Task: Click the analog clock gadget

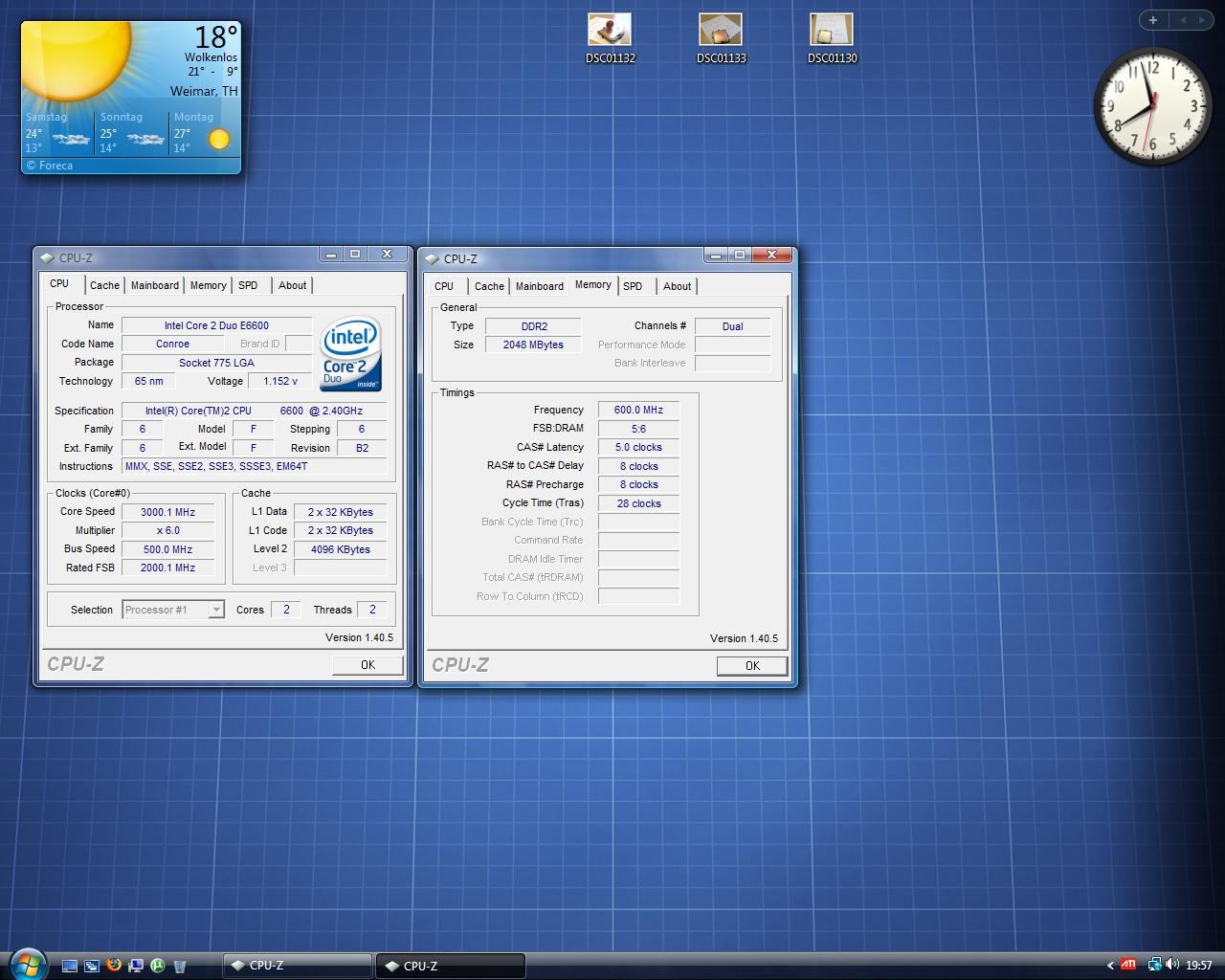Action: click(x=1151, y=106)
